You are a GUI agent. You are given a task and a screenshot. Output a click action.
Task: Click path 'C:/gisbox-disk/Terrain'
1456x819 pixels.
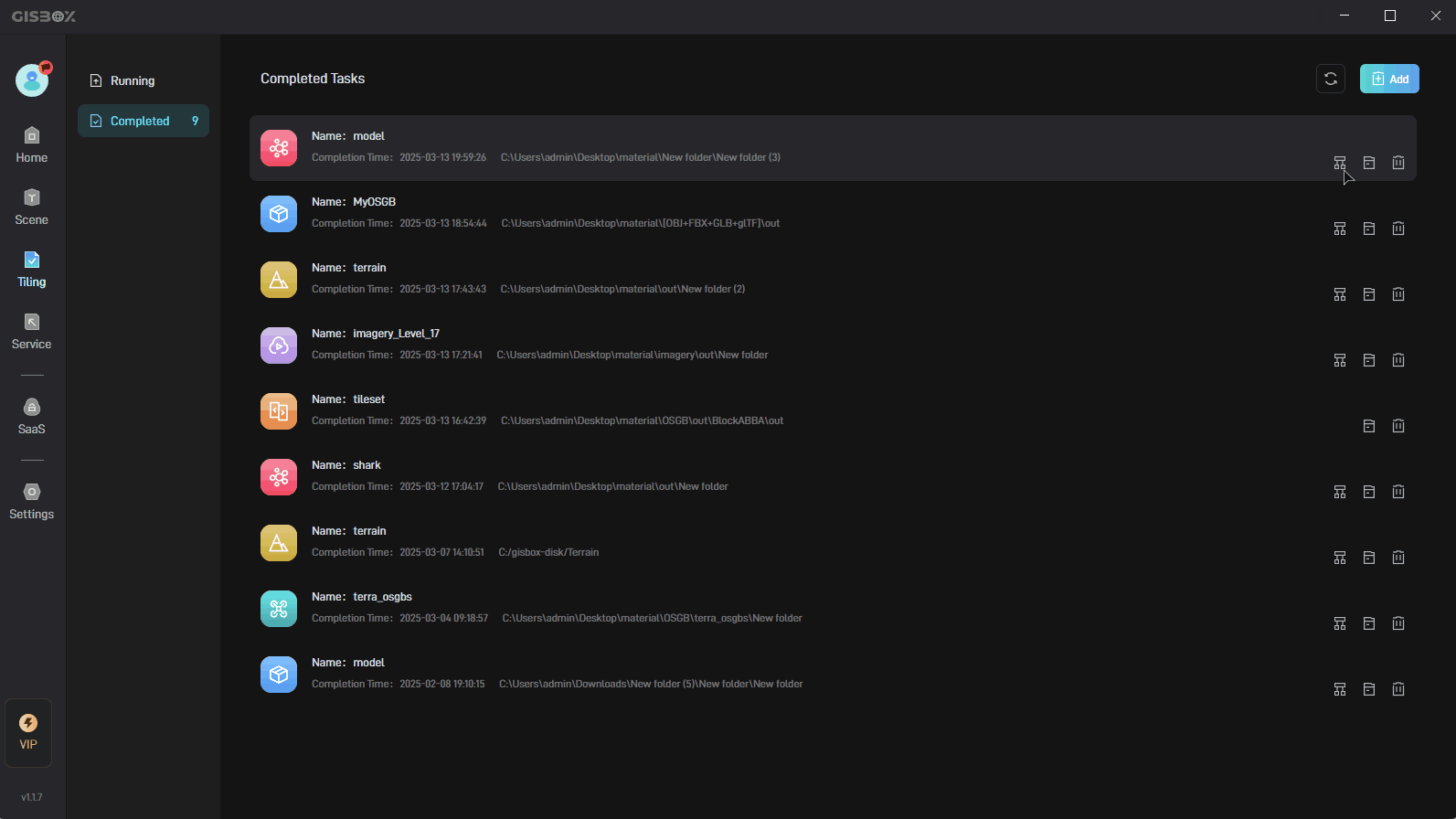click(x=548, y=552)
